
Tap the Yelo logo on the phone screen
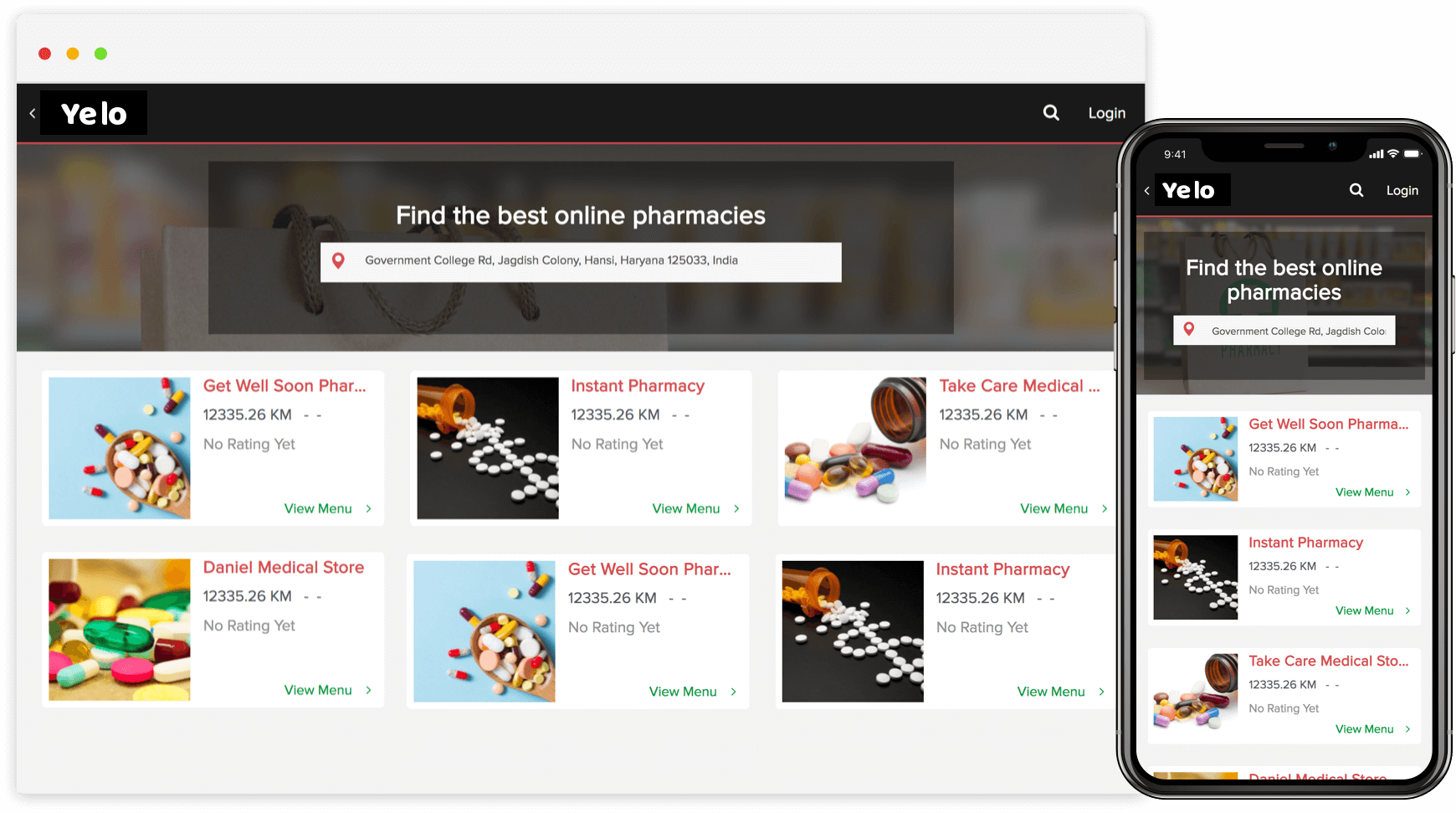pyautogui.click(x=1188, y=190)
